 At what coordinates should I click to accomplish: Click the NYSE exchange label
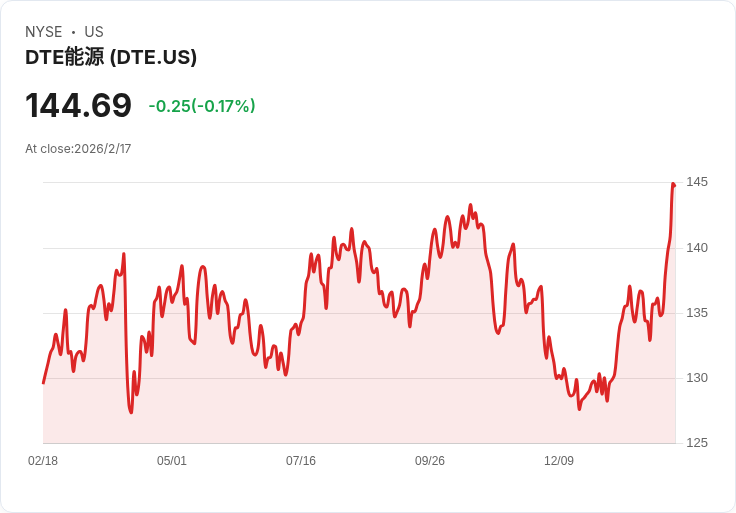[x=44, y=32]
